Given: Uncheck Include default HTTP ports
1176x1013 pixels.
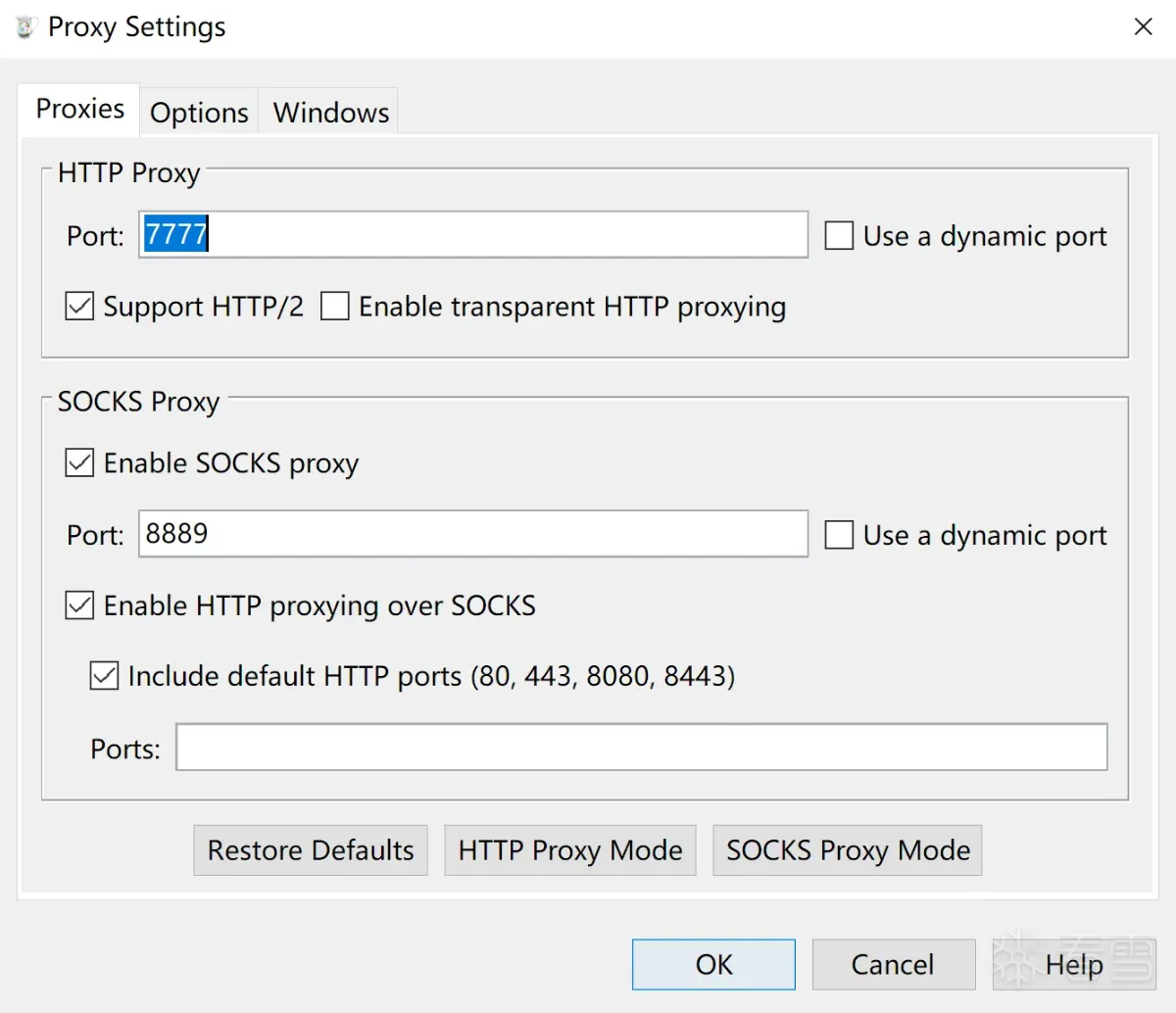Looking at the screenshot, I should click(x=104, y=676).
